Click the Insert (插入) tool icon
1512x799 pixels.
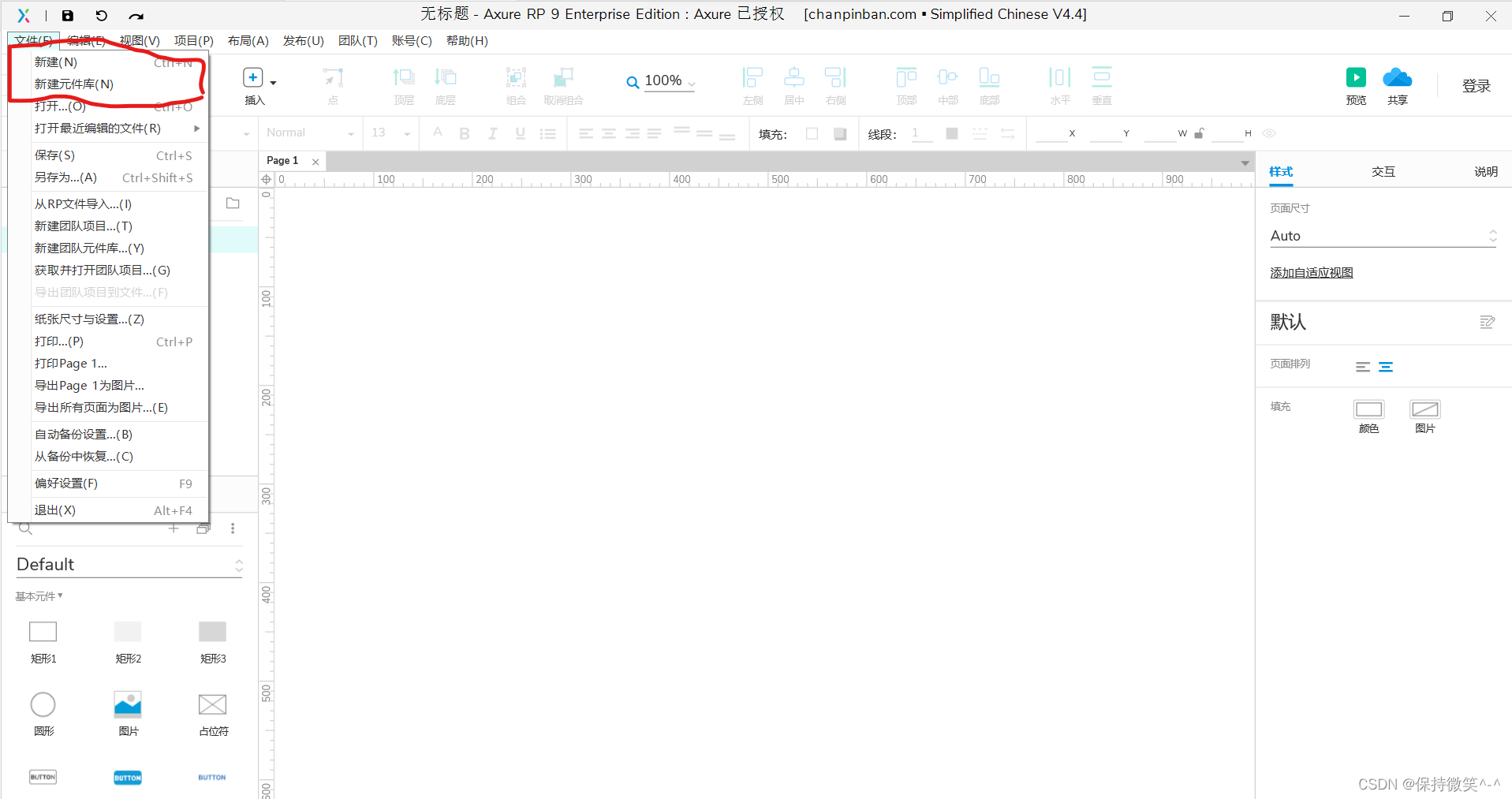click(x=253, y=77)
